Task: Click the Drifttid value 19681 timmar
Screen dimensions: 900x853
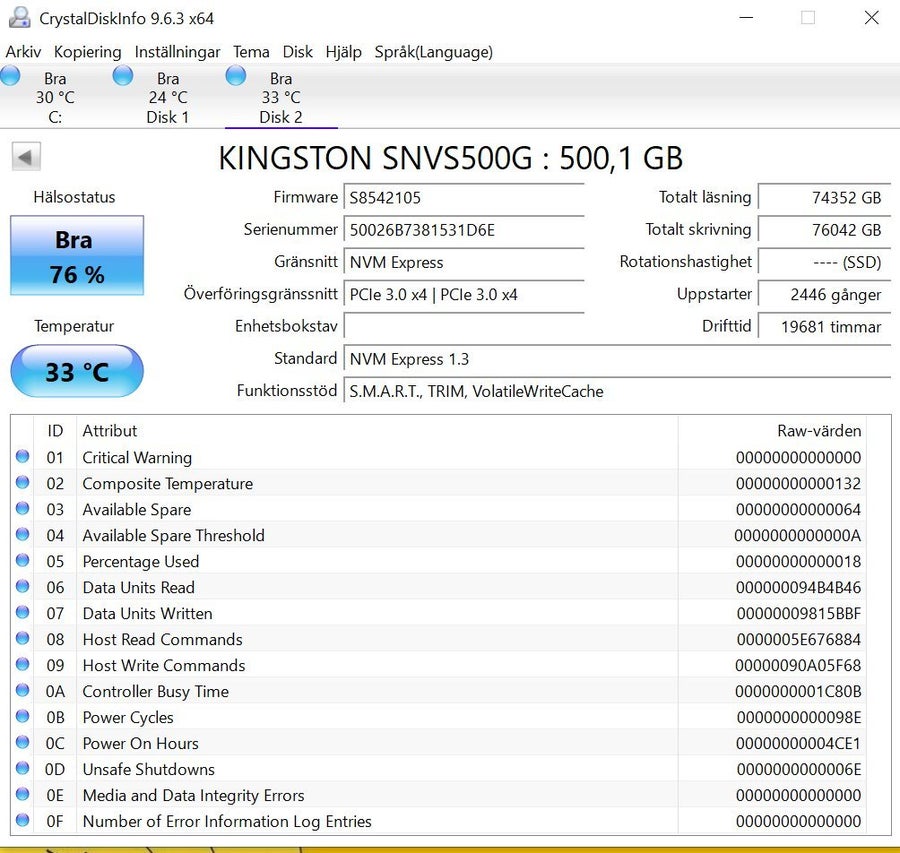Action: click(x=824, y=327)
